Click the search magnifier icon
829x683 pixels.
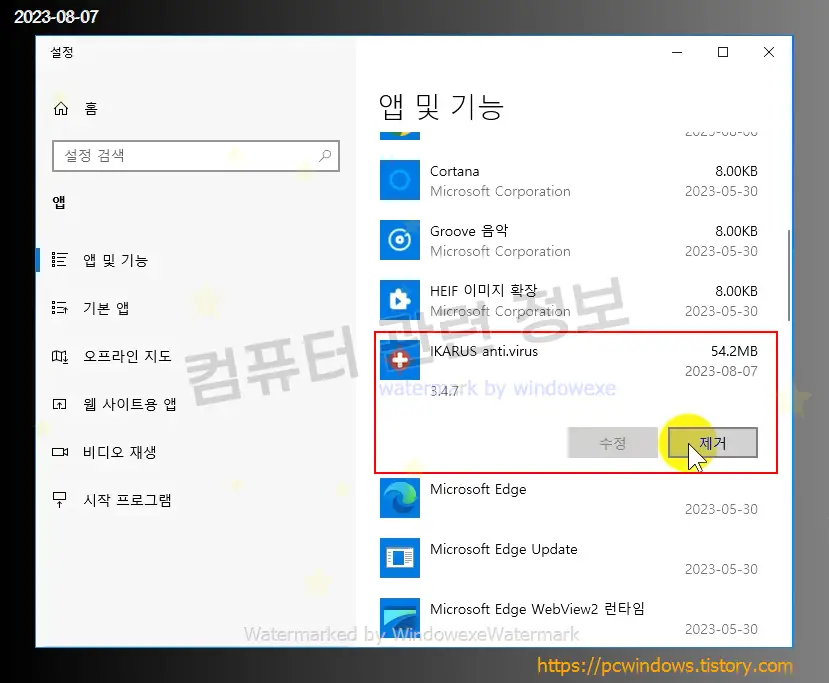click(x=325, y=155)
